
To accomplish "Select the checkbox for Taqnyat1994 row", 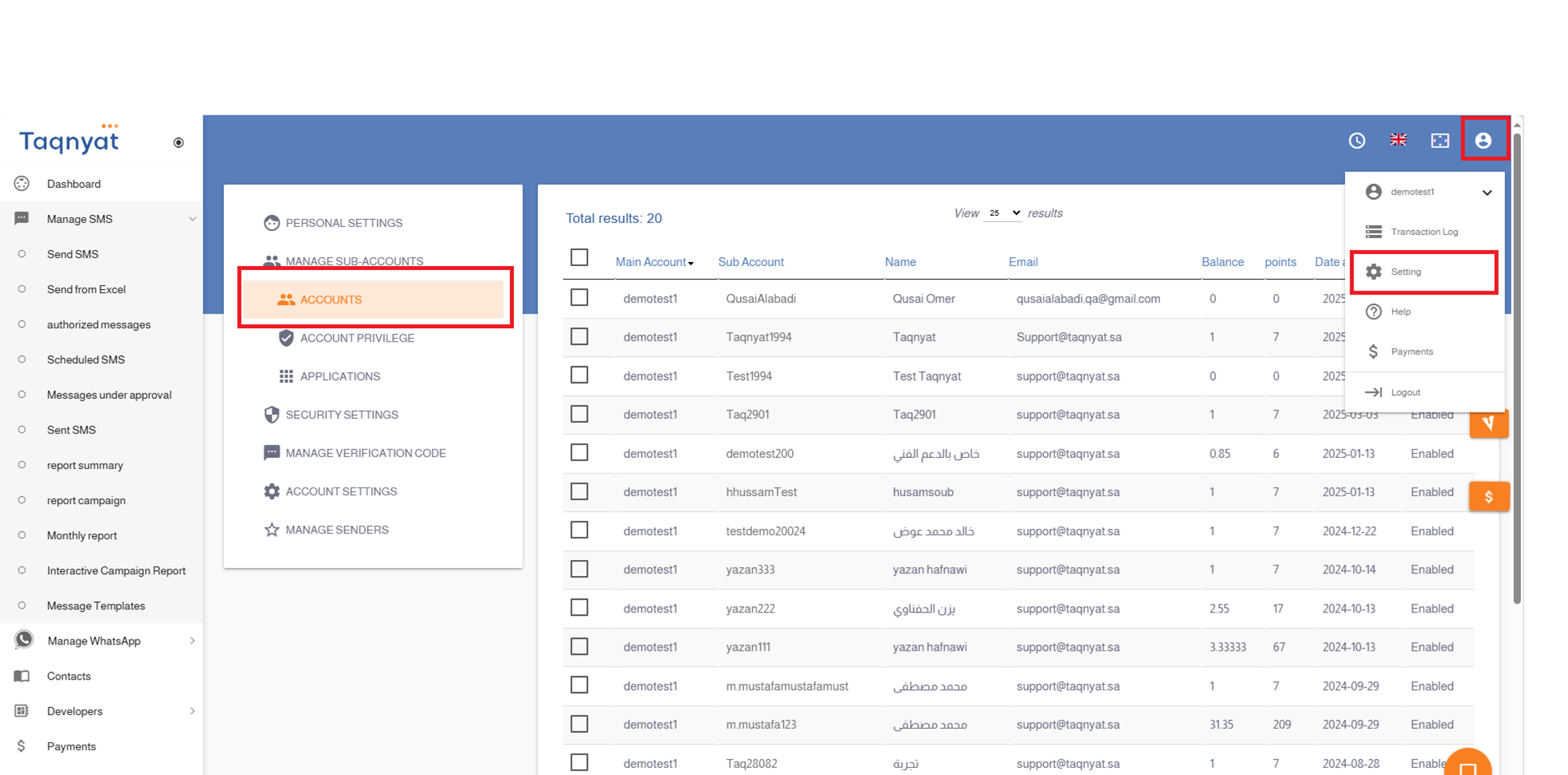I will (579, 336).
